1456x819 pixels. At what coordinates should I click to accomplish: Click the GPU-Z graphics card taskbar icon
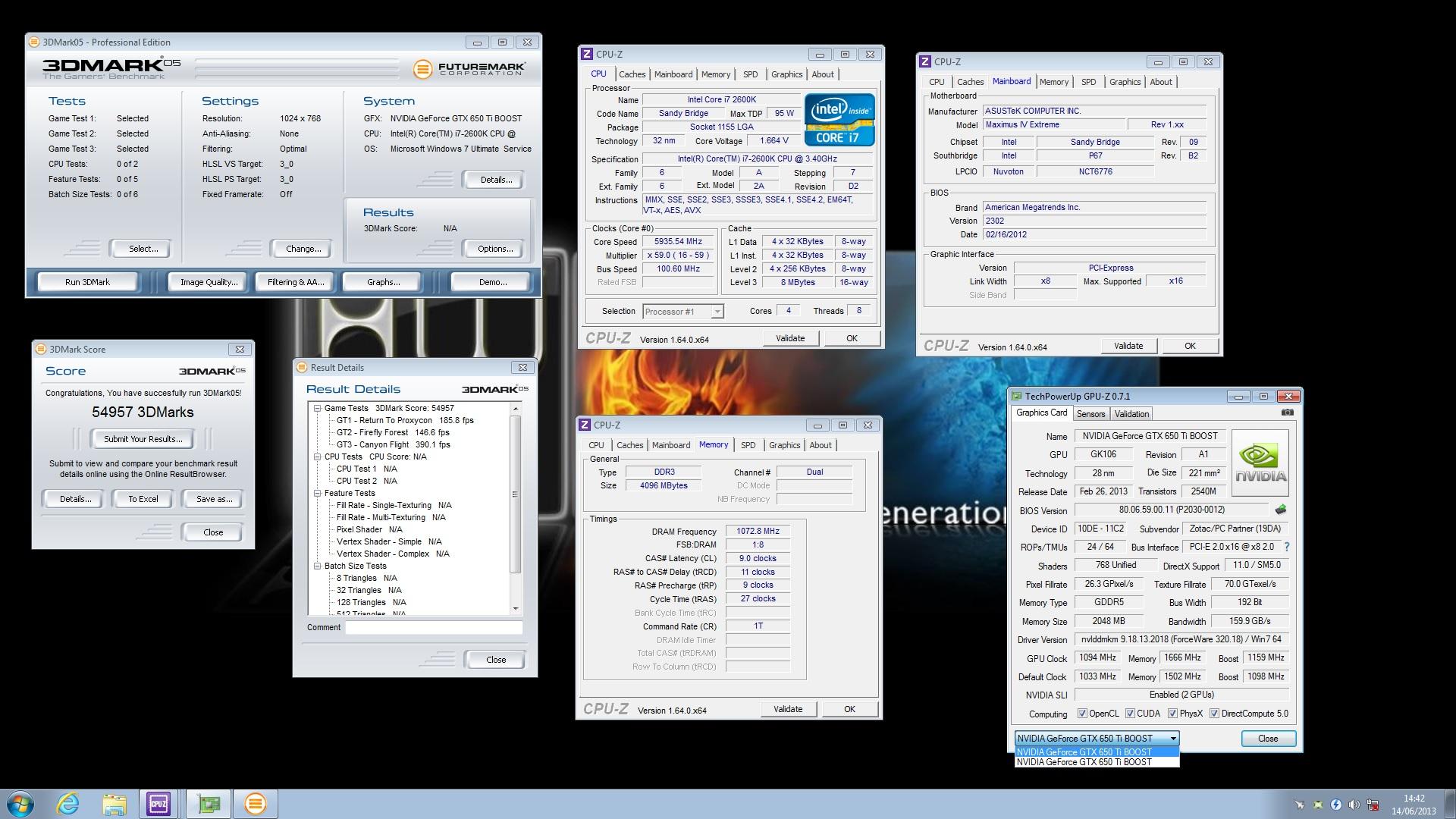tap(208, 804)
